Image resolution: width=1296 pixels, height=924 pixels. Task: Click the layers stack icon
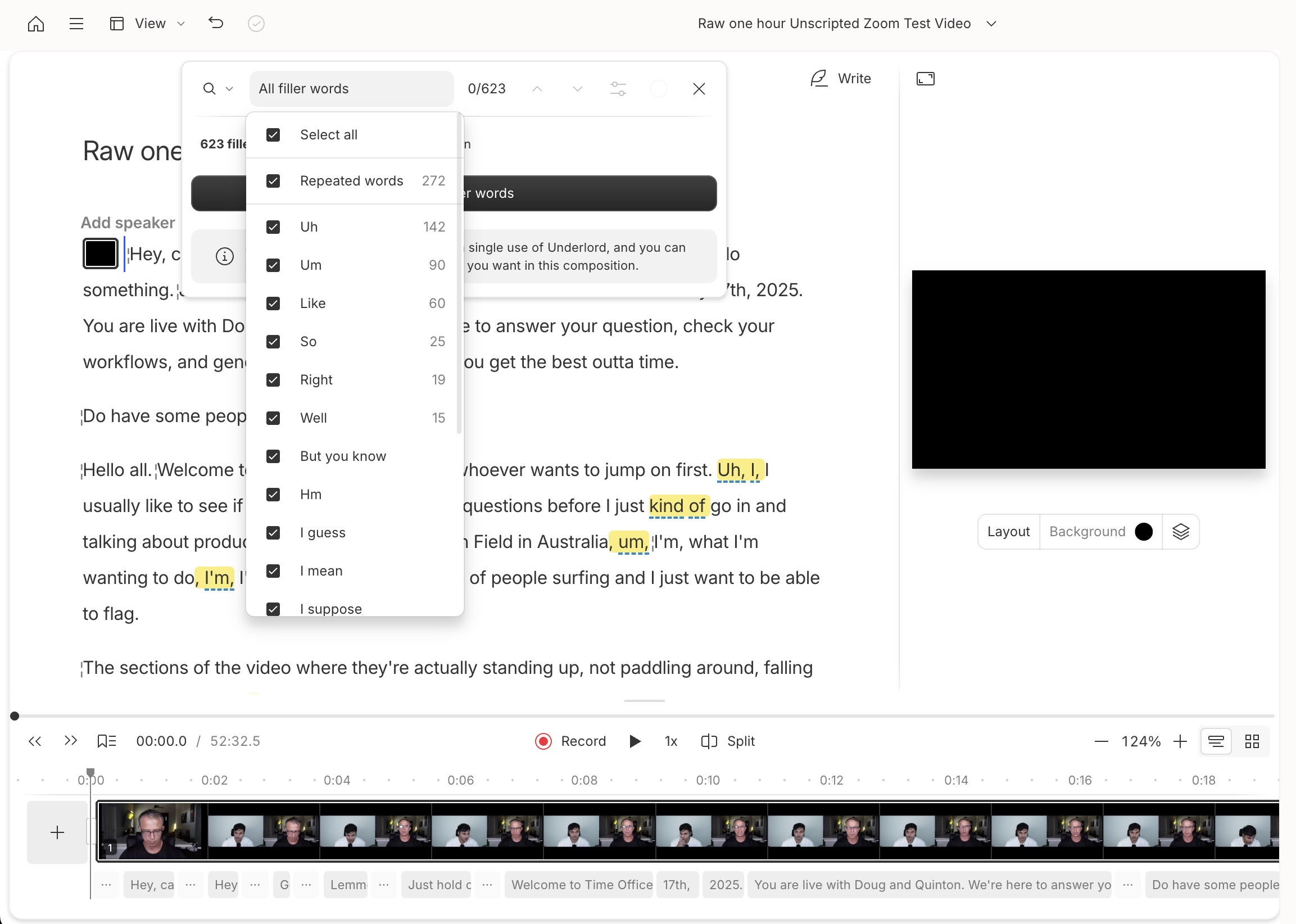1181,532
